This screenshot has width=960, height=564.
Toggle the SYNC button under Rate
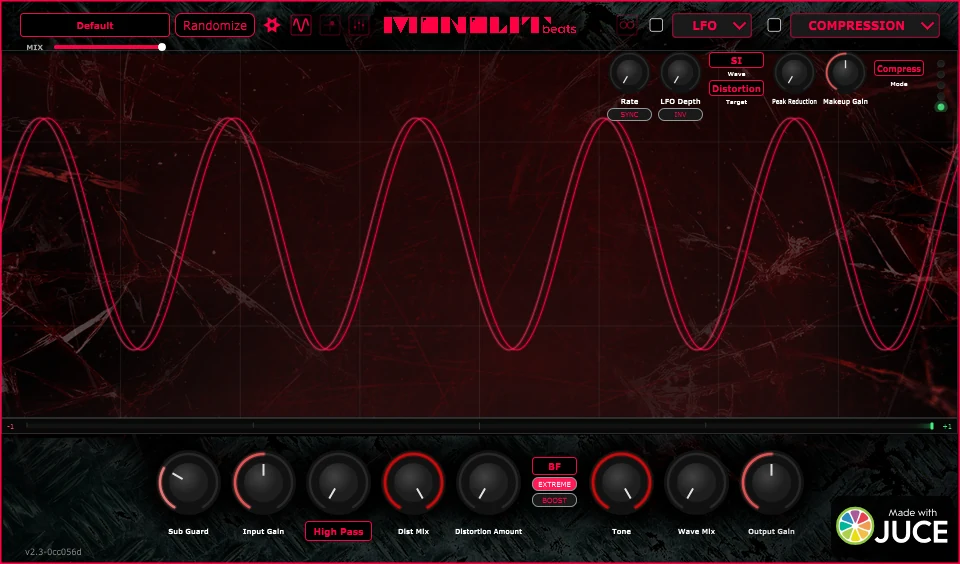(x=629, y=115)
